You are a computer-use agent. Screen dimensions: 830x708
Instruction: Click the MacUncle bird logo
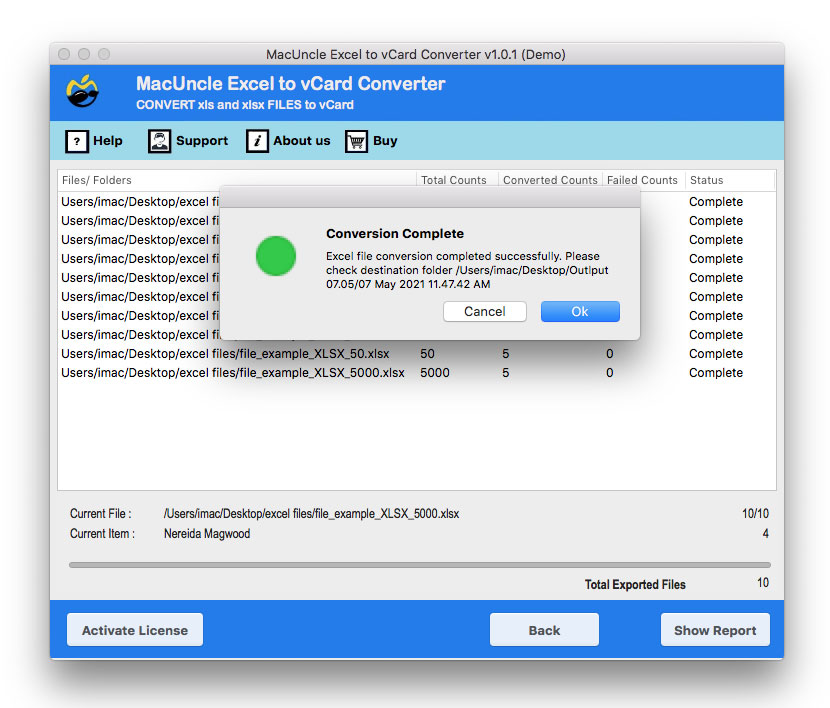pos(83,91)
